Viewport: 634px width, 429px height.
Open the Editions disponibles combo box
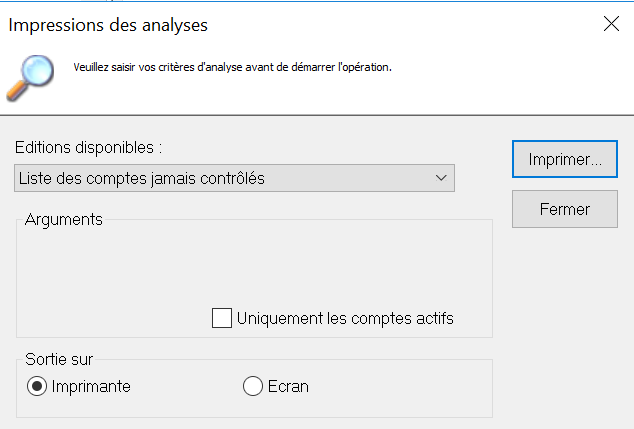tap(235, 179)
